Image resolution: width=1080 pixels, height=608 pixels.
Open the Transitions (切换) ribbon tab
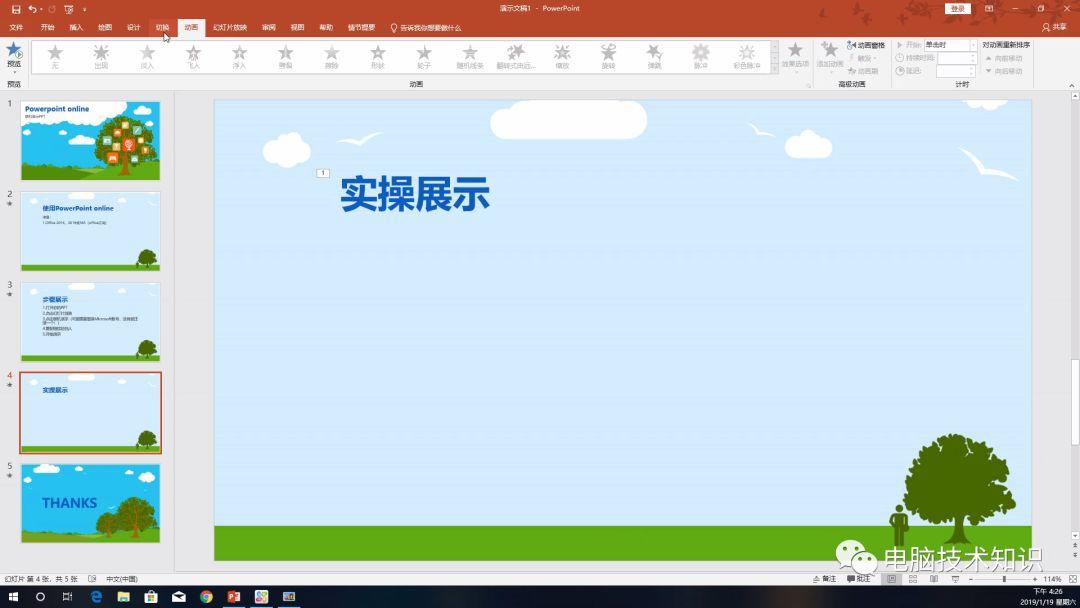(162, 27)
